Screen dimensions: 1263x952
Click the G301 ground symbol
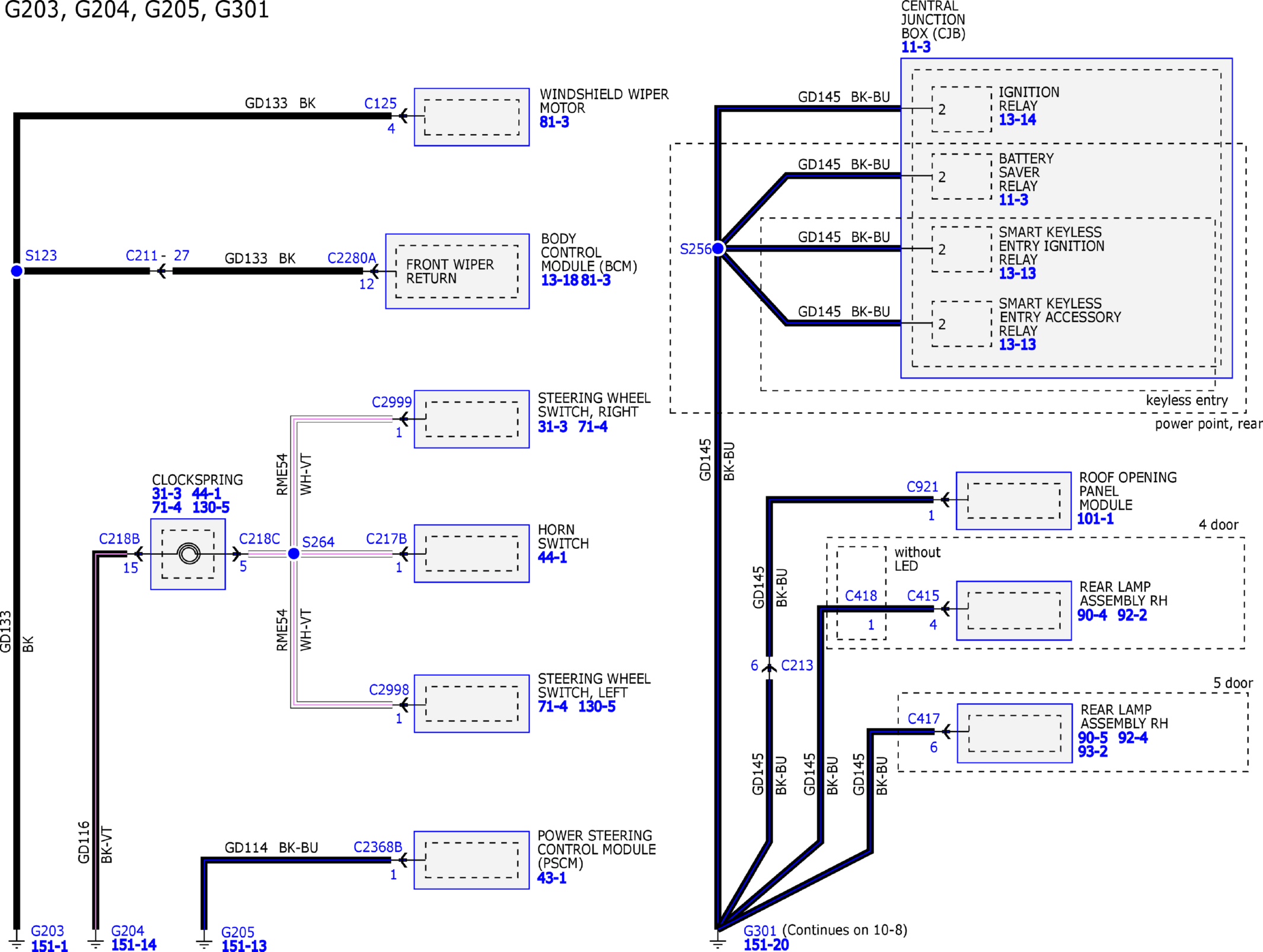[717, 942]
